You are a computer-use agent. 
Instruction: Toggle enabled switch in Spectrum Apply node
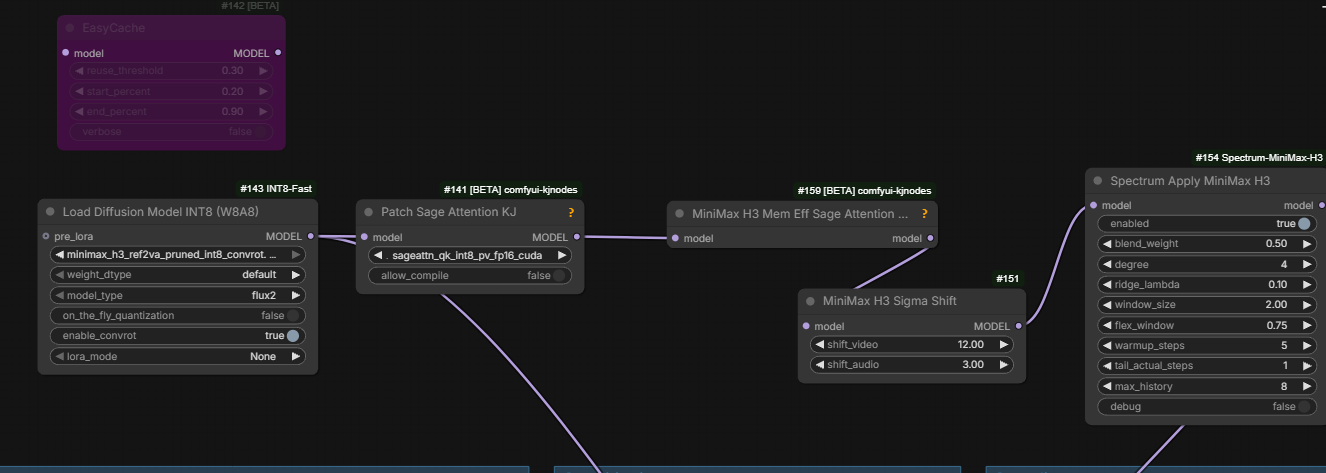1304,224
